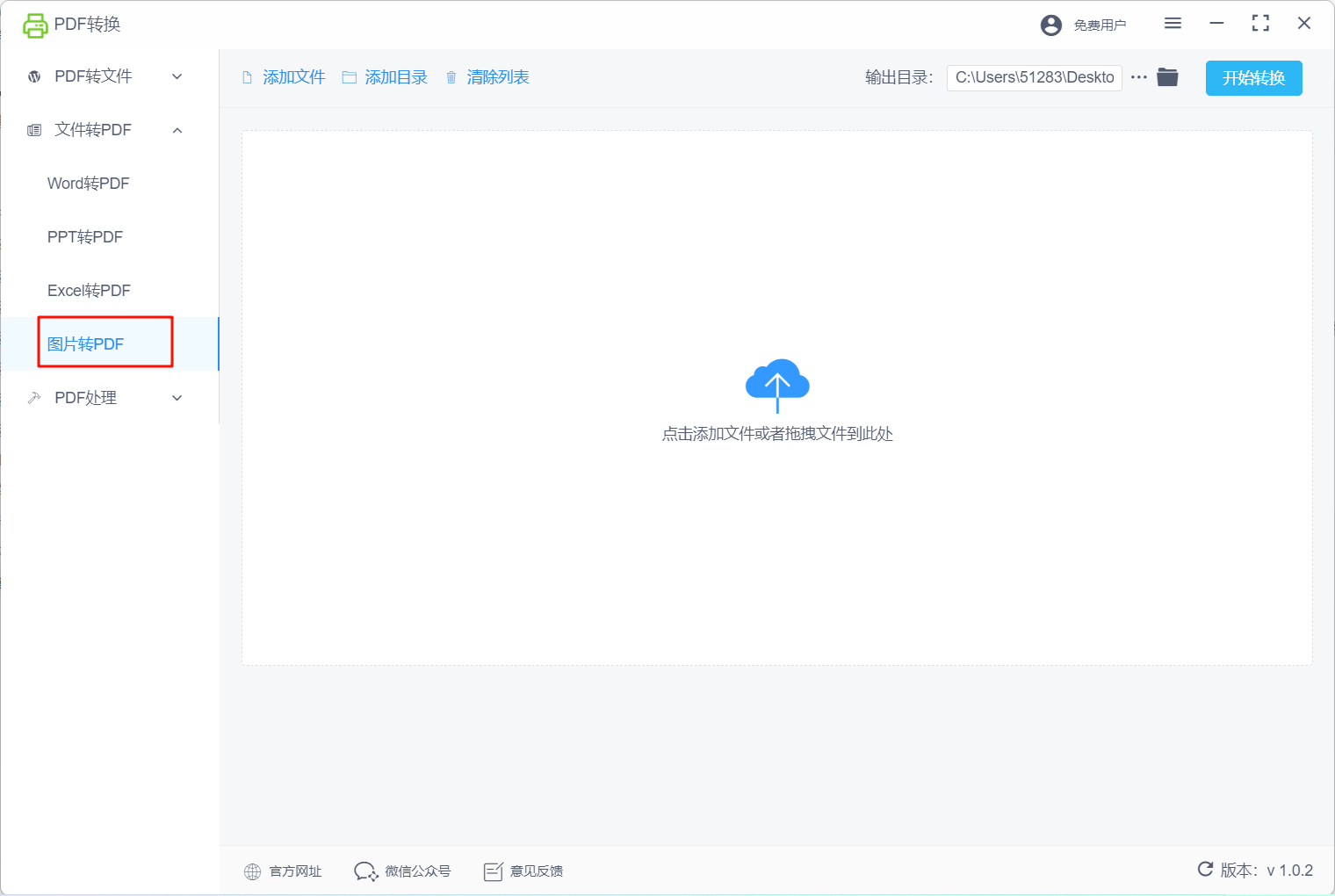Click the 点击添加文件或者拖拽文件到此处 text
The width and height of the screenshot is (1335, 896).
[x=777, y=434]
